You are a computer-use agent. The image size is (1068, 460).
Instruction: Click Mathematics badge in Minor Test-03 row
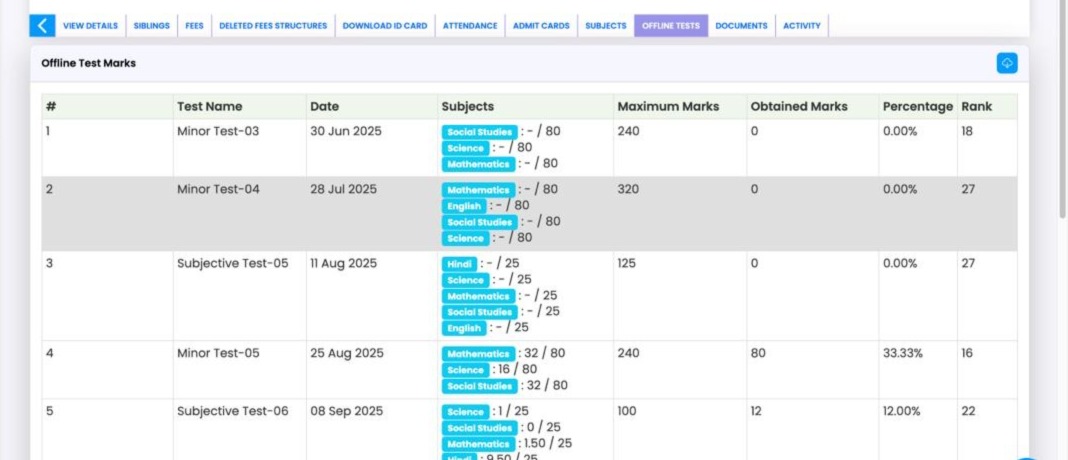(x=478, y=164)
